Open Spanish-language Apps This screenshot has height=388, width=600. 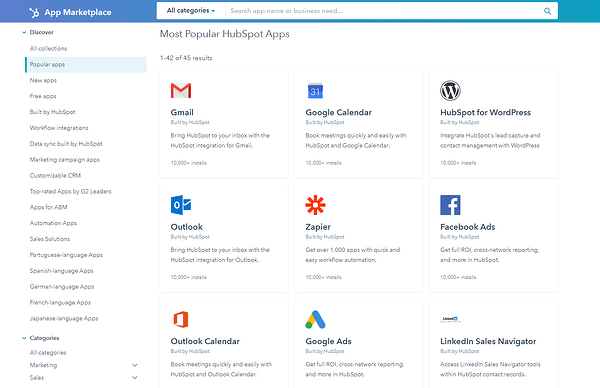click(62, 271)
